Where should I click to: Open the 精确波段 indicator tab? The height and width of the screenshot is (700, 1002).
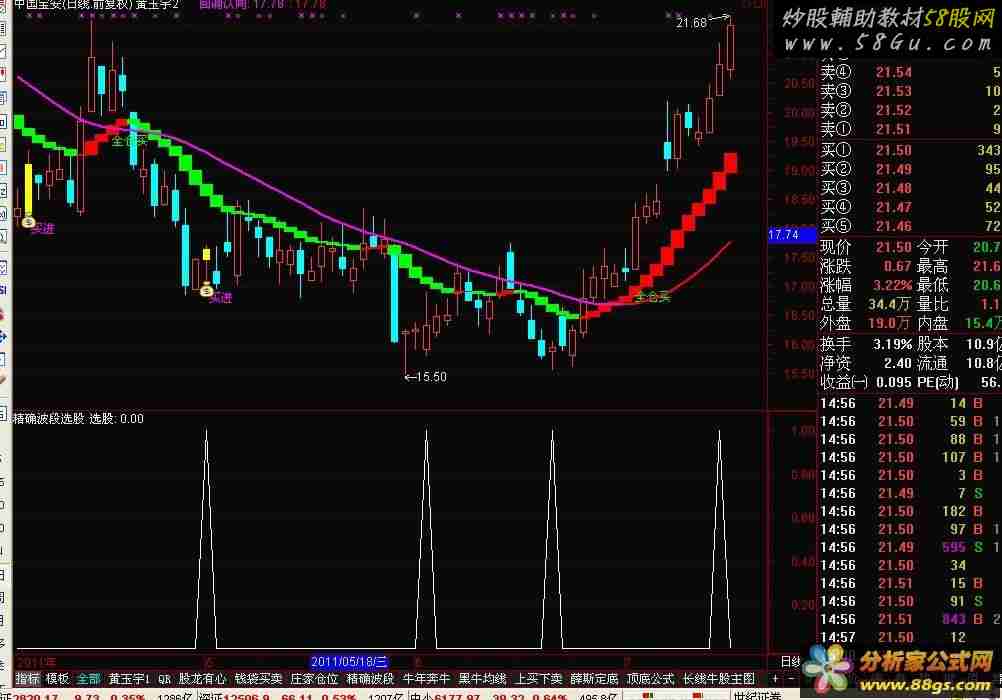[x=370, y=678]
